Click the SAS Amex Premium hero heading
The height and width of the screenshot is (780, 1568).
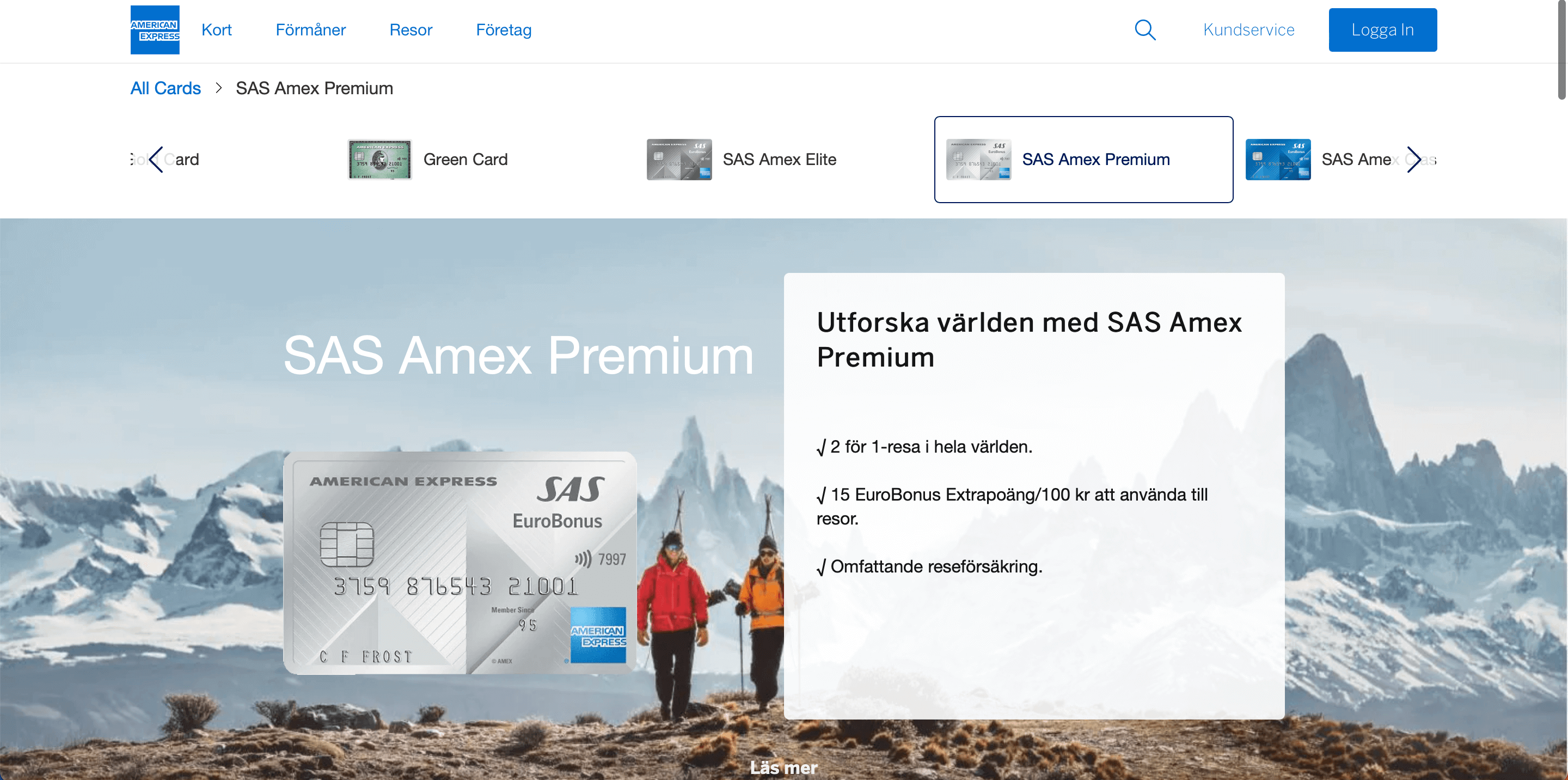518,355
